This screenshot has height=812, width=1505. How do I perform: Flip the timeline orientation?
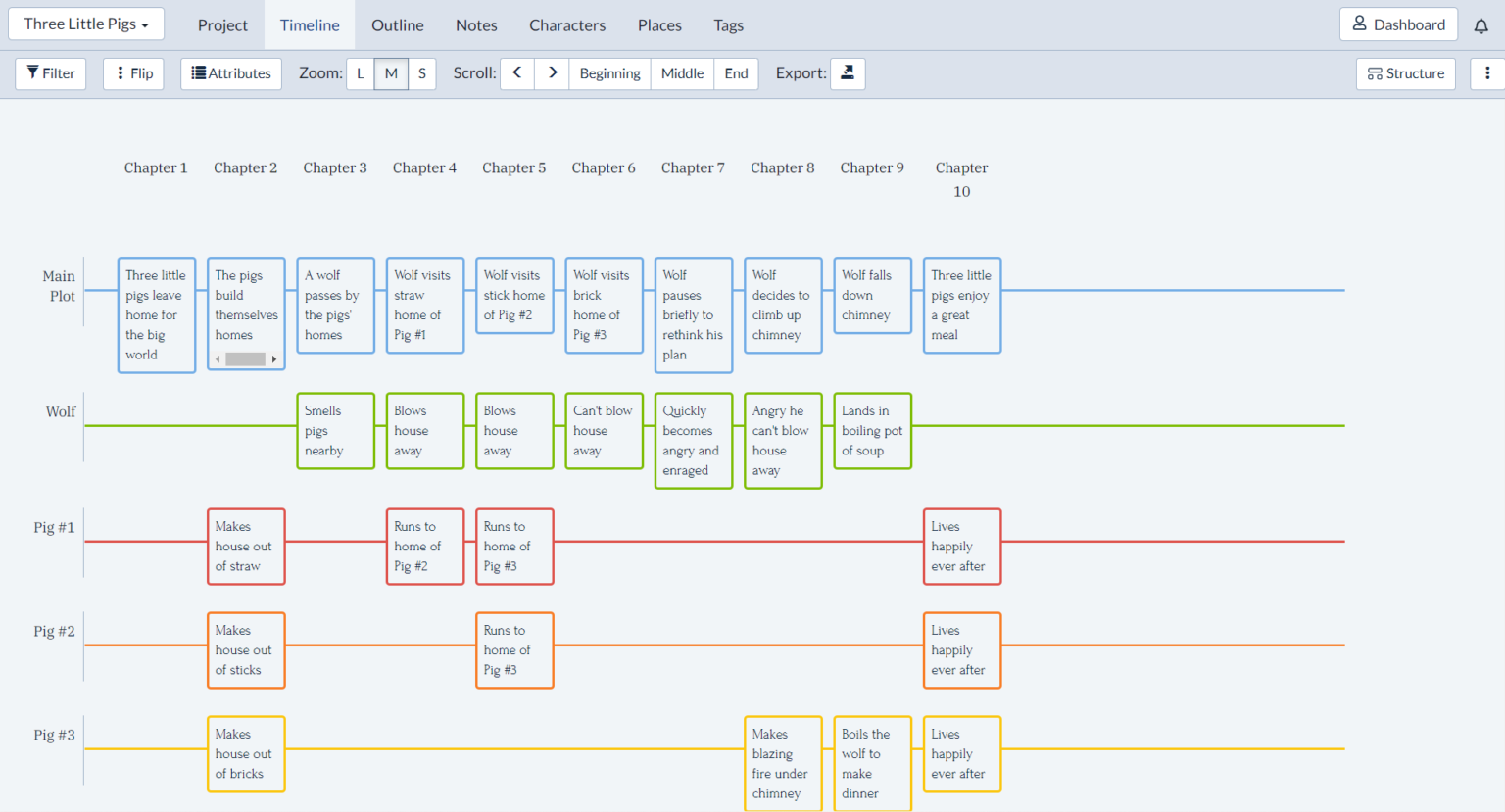134,73
